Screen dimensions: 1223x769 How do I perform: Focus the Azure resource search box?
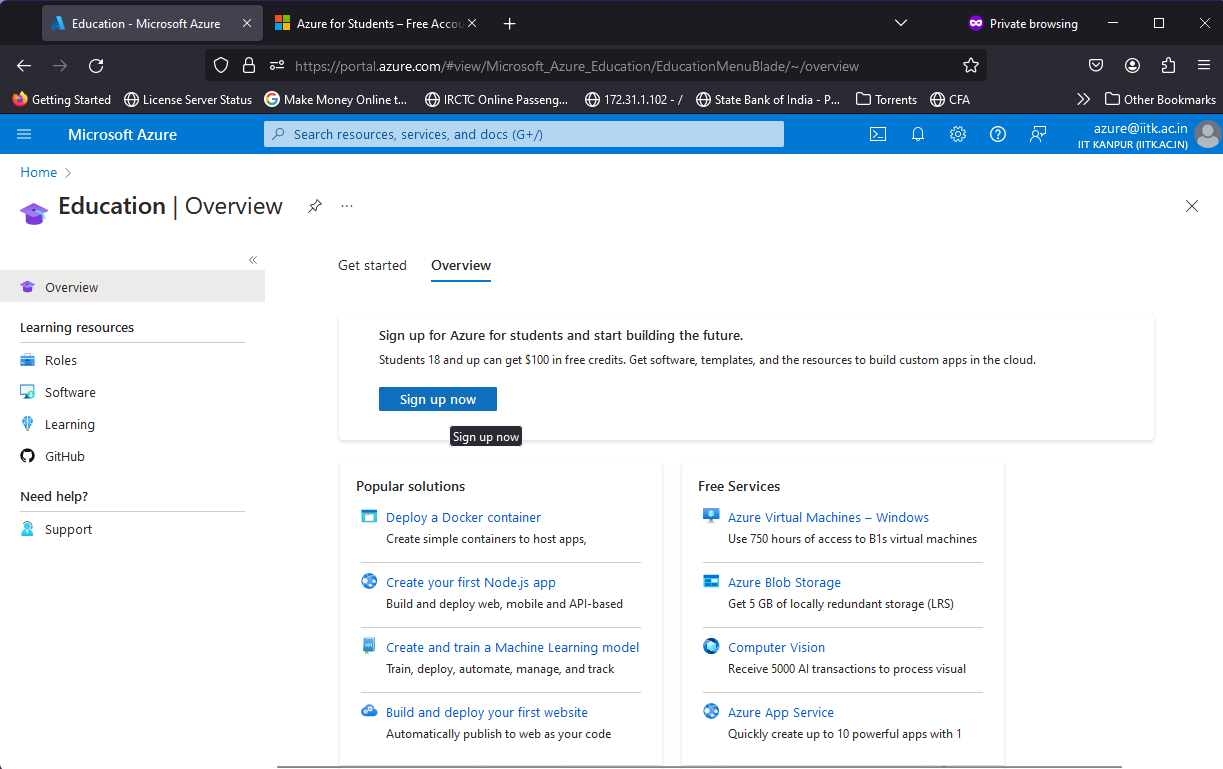(523, 134)
